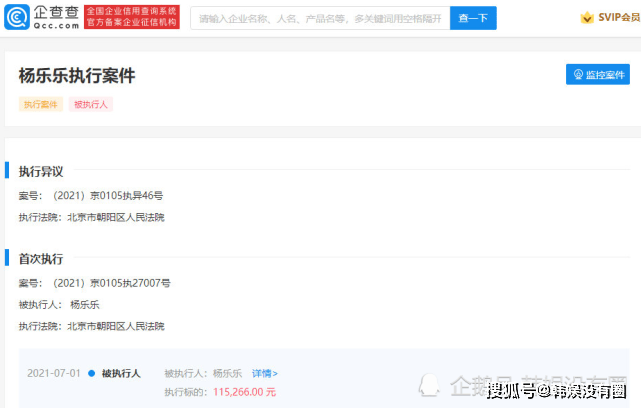Click the 查一下 search button

473,18
